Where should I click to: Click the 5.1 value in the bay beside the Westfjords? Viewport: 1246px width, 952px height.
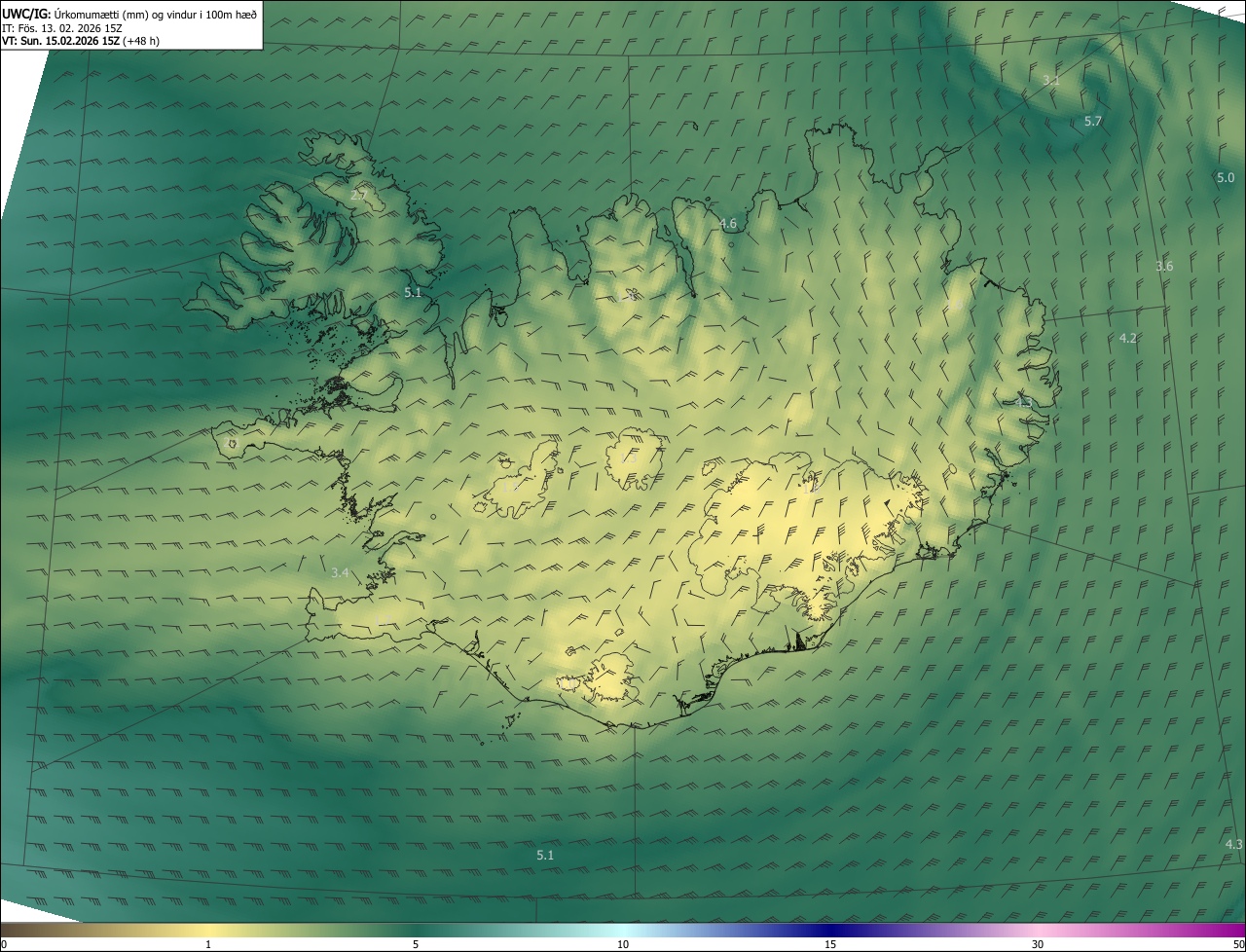[413, 292]
